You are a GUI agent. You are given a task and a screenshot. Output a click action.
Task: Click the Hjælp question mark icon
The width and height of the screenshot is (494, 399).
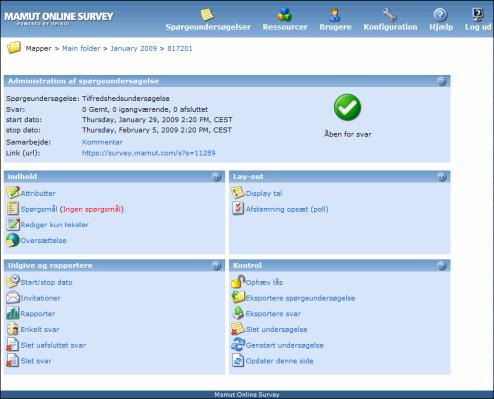click(x=440, y=15)
